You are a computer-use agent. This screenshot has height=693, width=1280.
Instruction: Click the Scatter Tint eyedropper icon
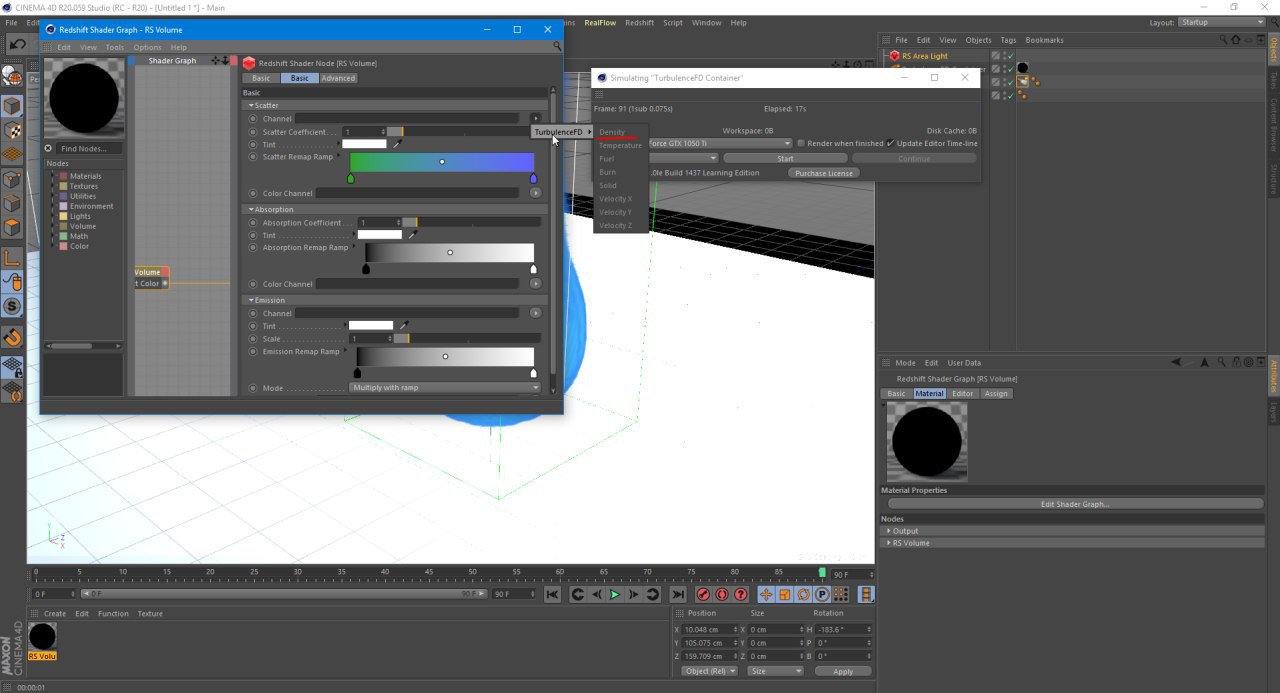click(397, 144)
